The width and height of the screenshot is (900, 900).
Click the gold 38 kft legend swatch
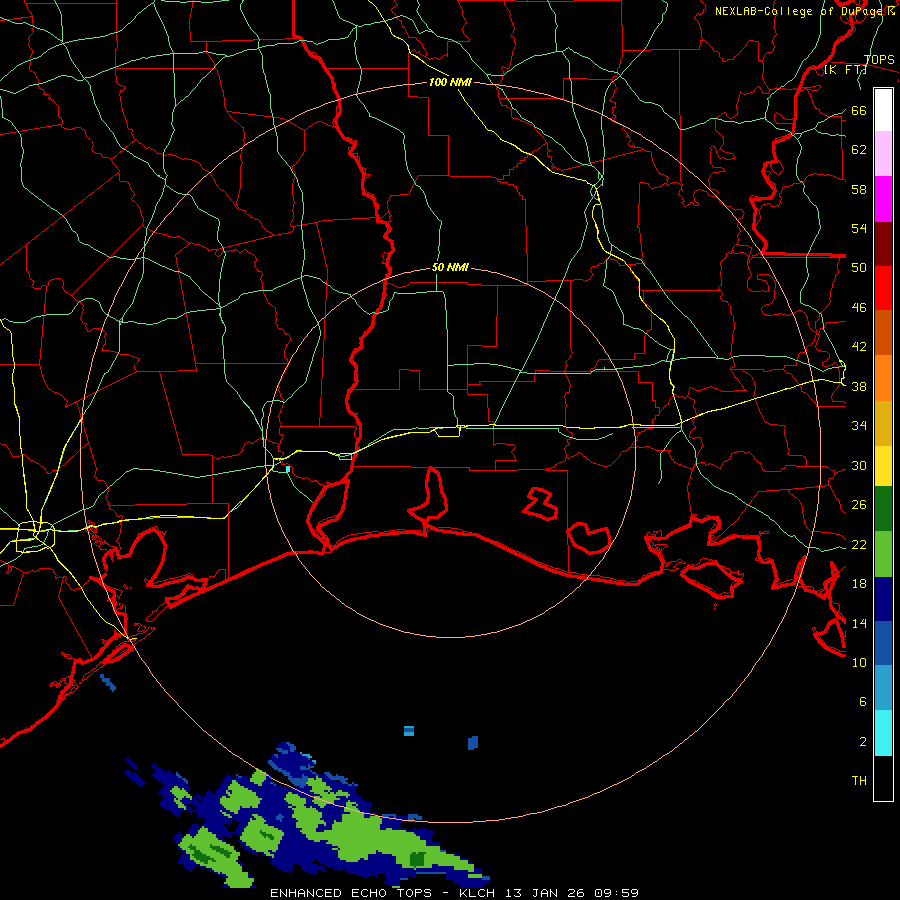pos(883,423)
